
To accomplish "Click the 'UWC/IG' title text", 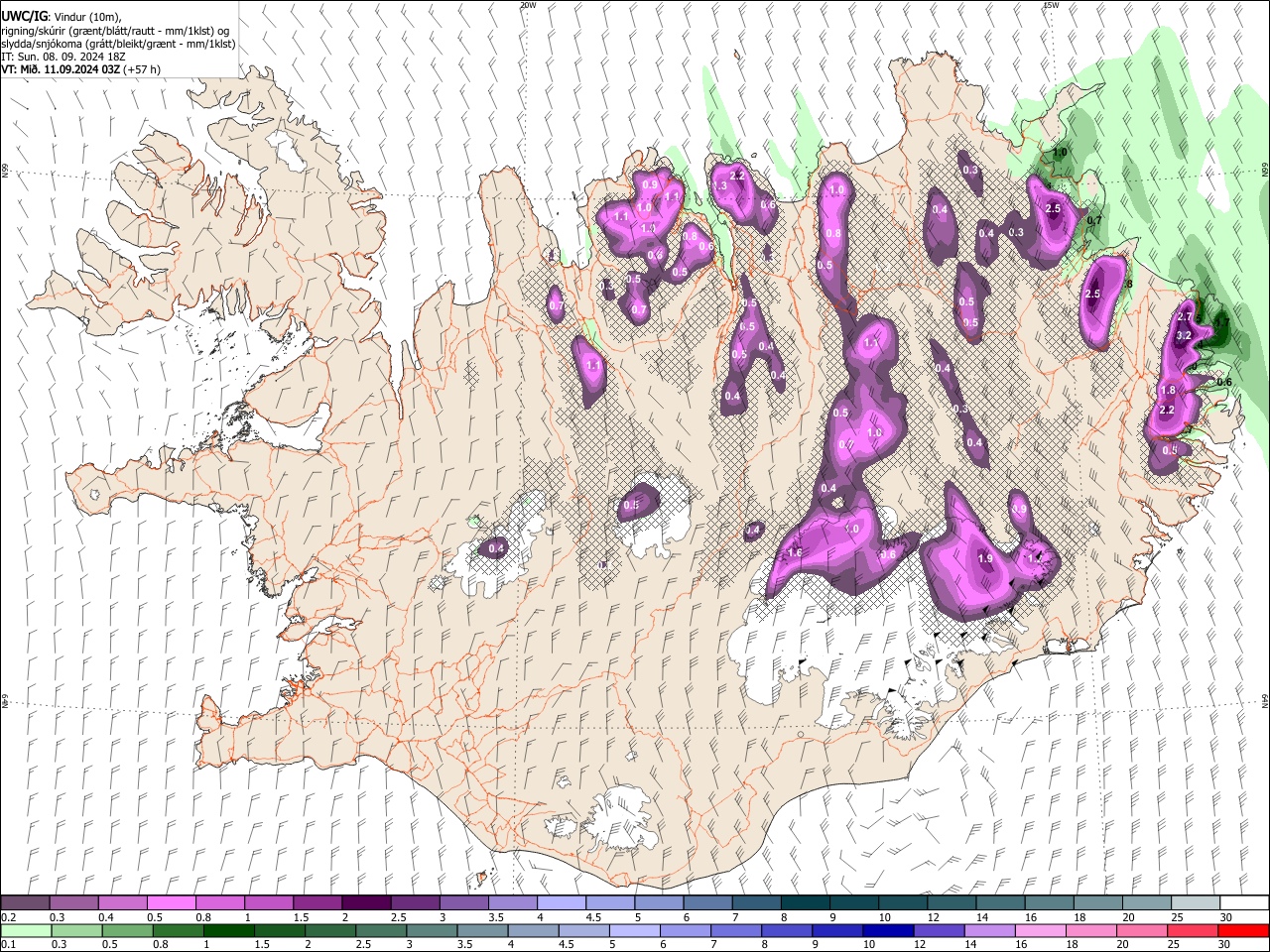I will point(24,16).
